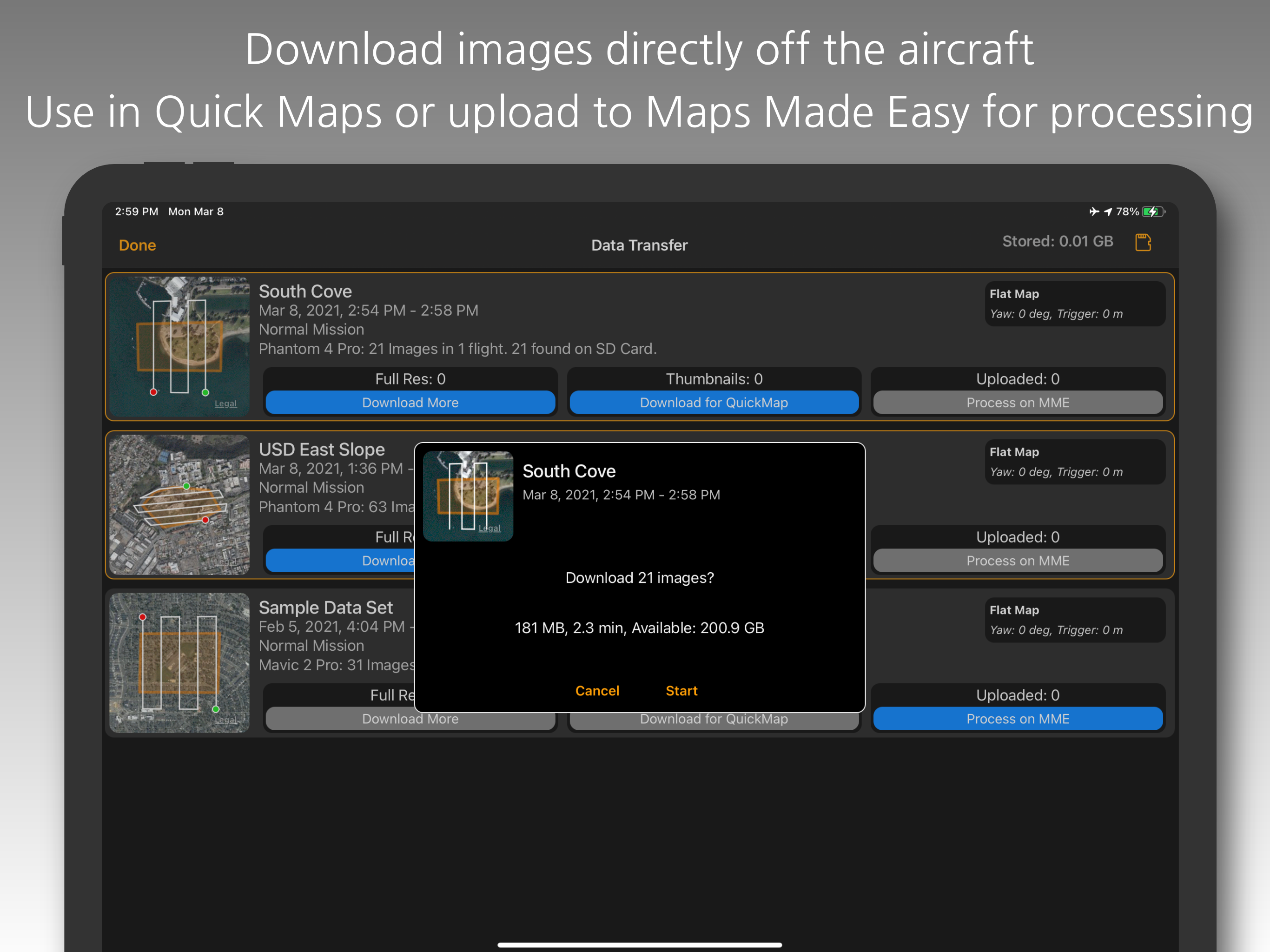Click the 'South Cove' title in list
The width and height of the screenshot is (1270, 952).
[305, 291]
